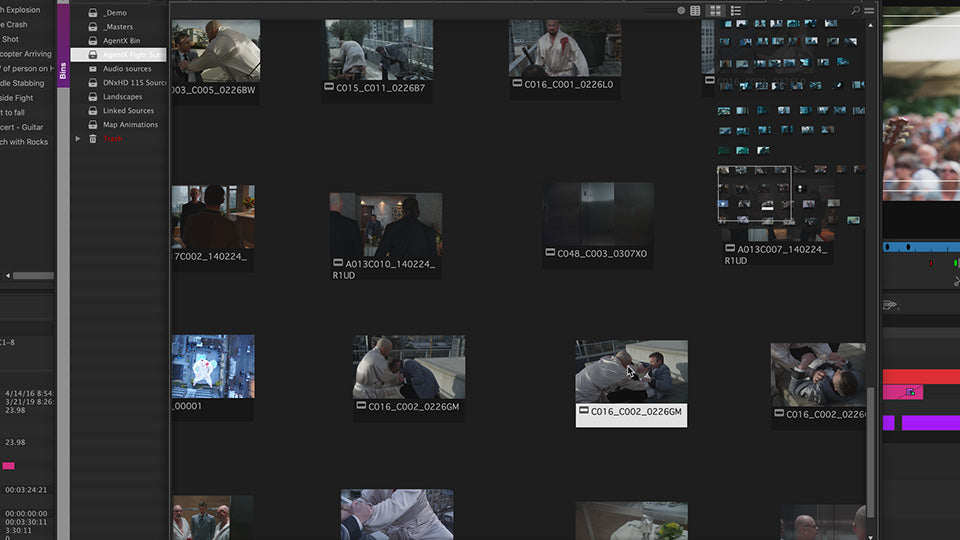This screenshot has width=960, height=540.
Task: Click the bin map overview rectangle
Action: pyautogui.click(x=754, y=194)
